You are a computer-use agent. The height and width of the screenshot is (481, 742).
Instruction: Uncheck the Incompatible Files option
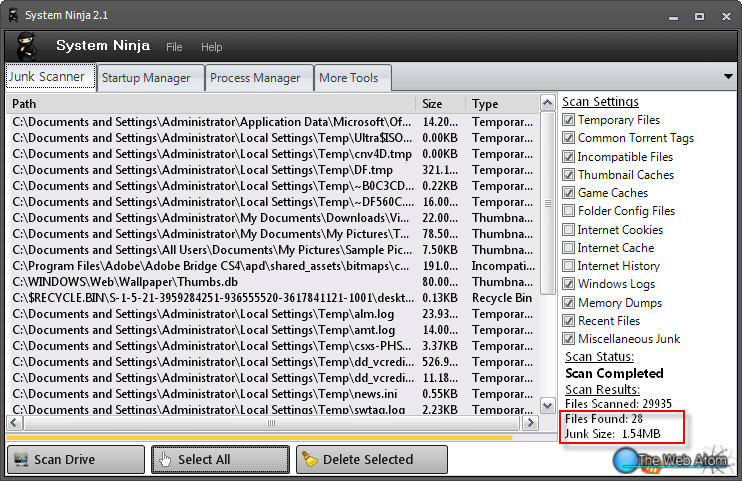tap(568, 157)
